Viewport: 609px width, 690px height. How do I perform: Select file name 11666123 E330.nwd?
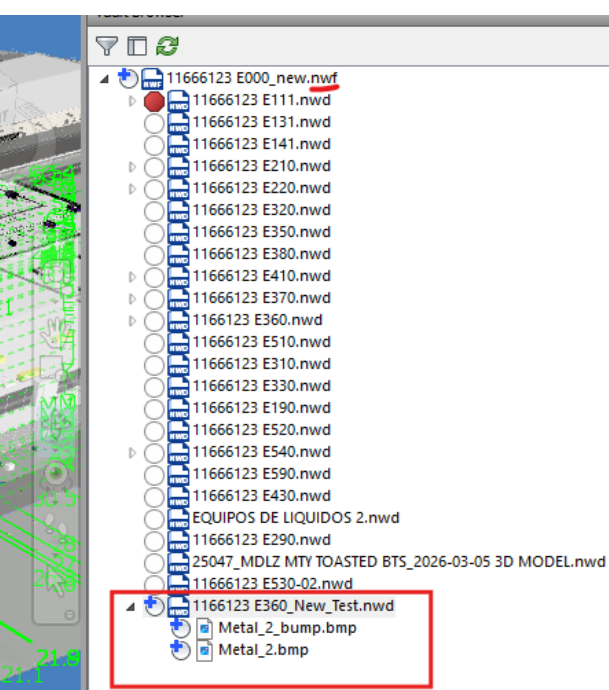[x=262, y=386]
